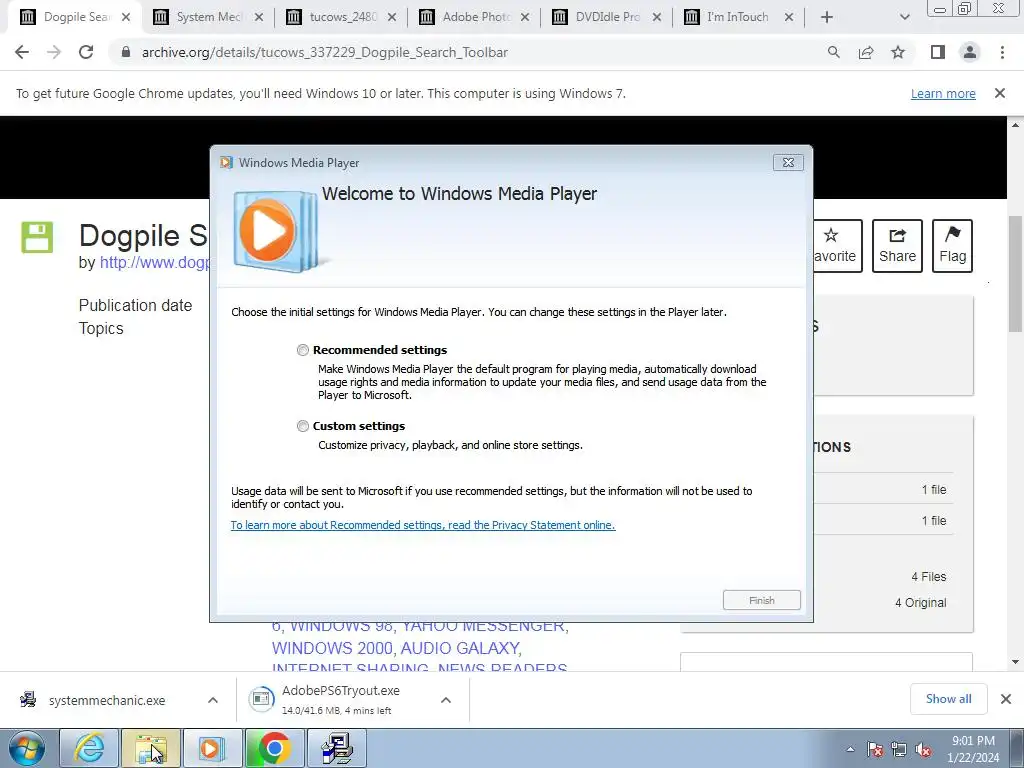
Task: Open the systemmechanic.exe downloaded file
Action: (x=107, y=700)
